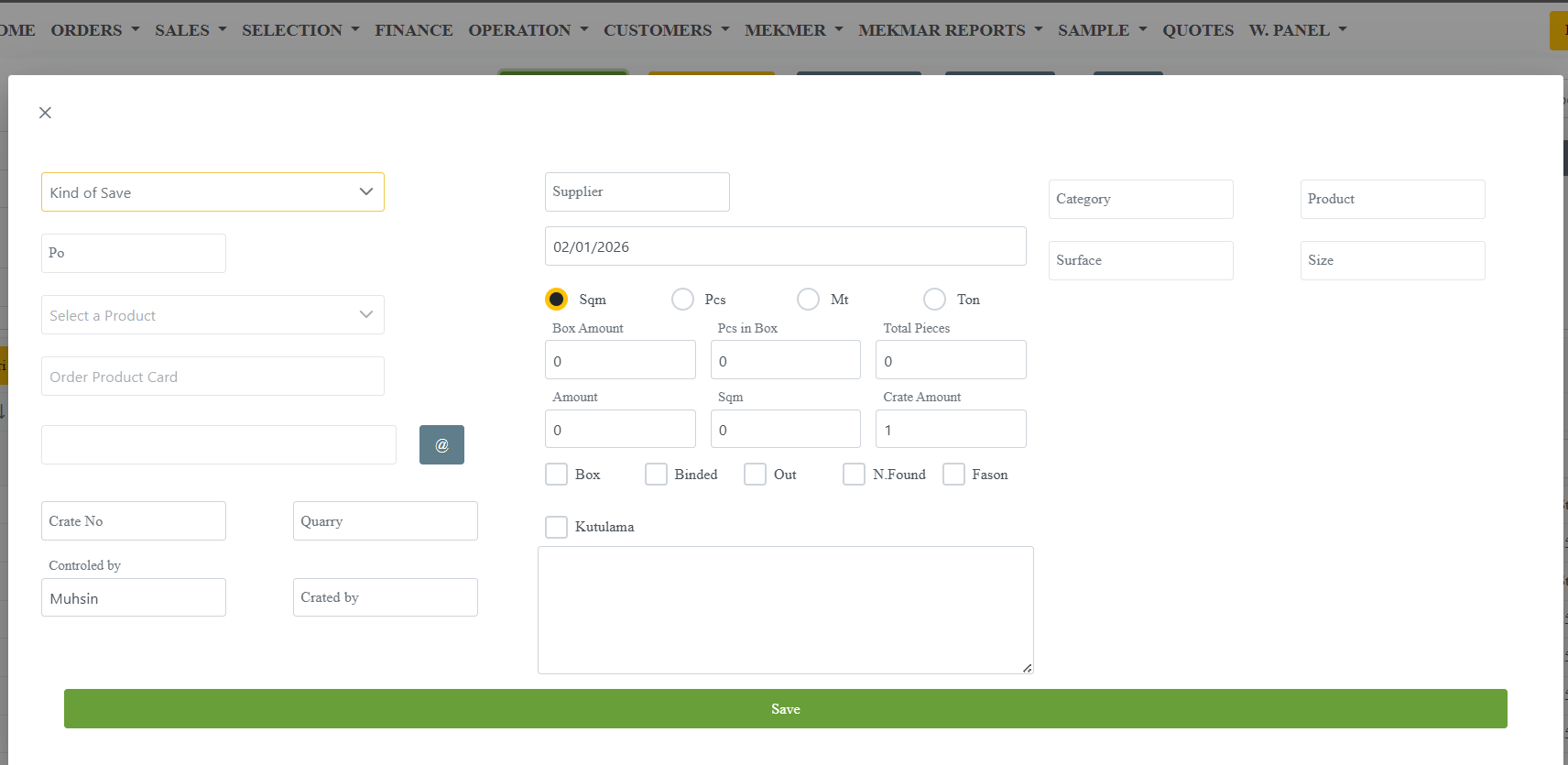Focus the Crate No input field
The width and height of the screenshot is (1568, 765).
pyautogui.click(x=134, y=521)
